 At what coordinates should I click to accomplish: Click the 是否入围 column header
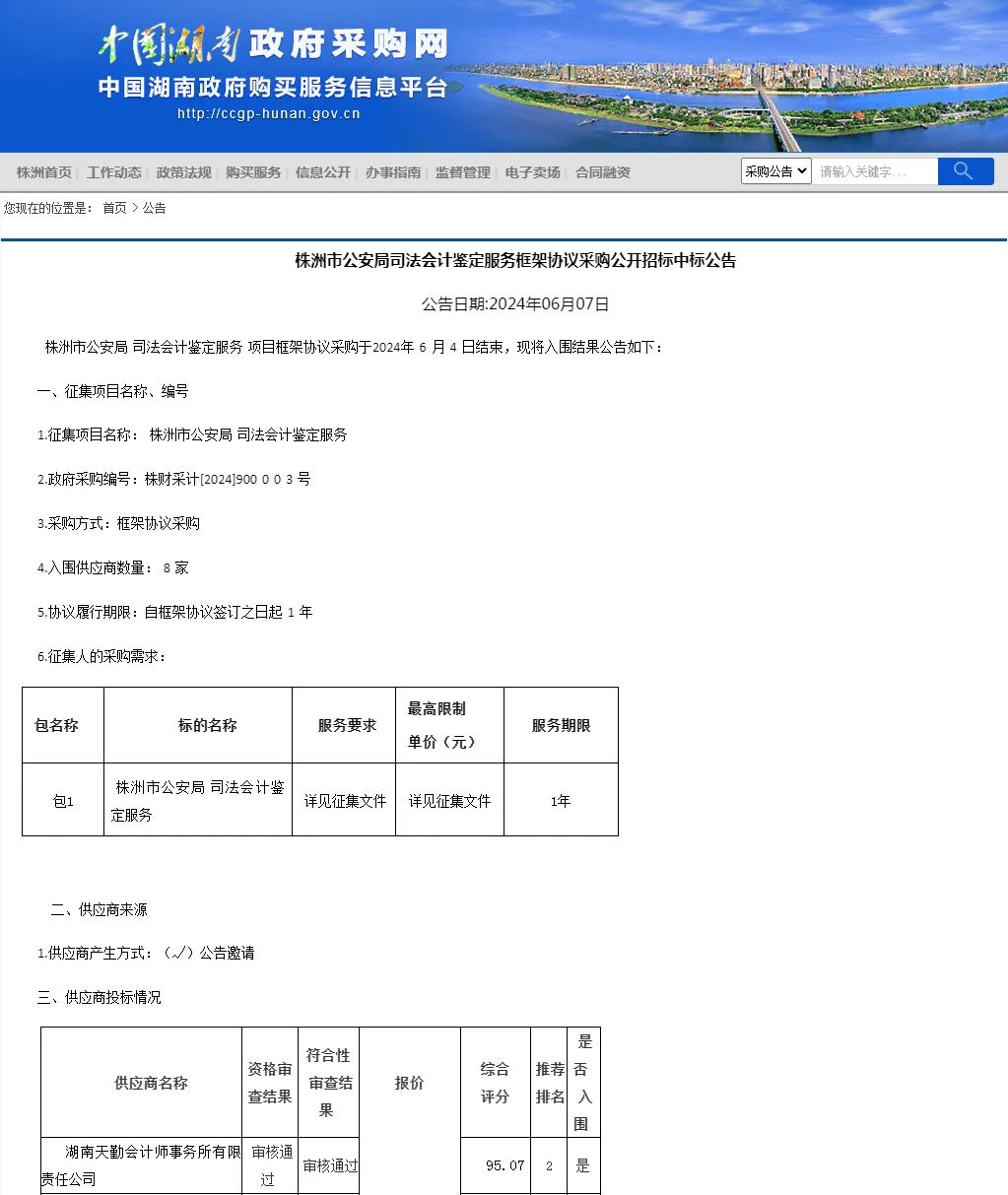tap(583, 1083)
